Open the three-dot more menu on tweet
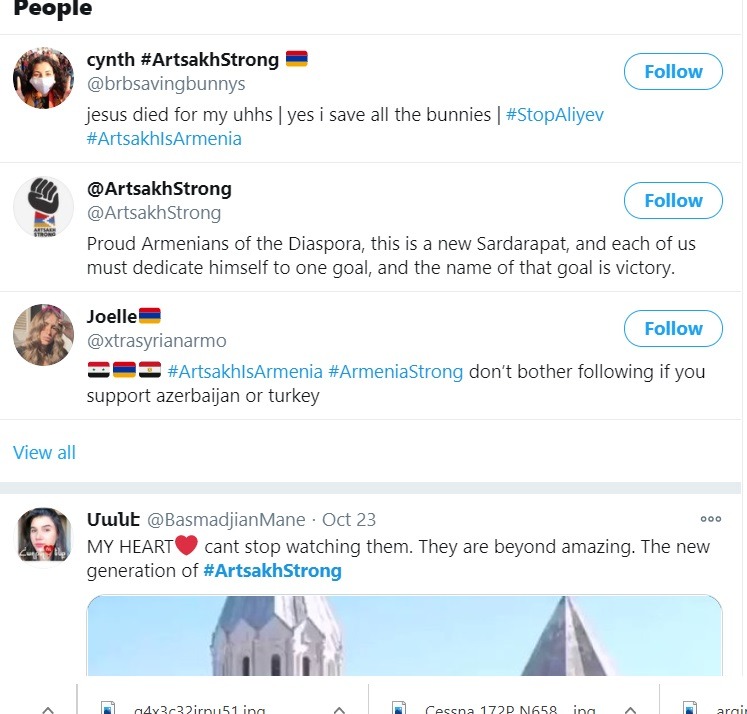The width and height of the screenshot is (747, 714). coord(710,519)
